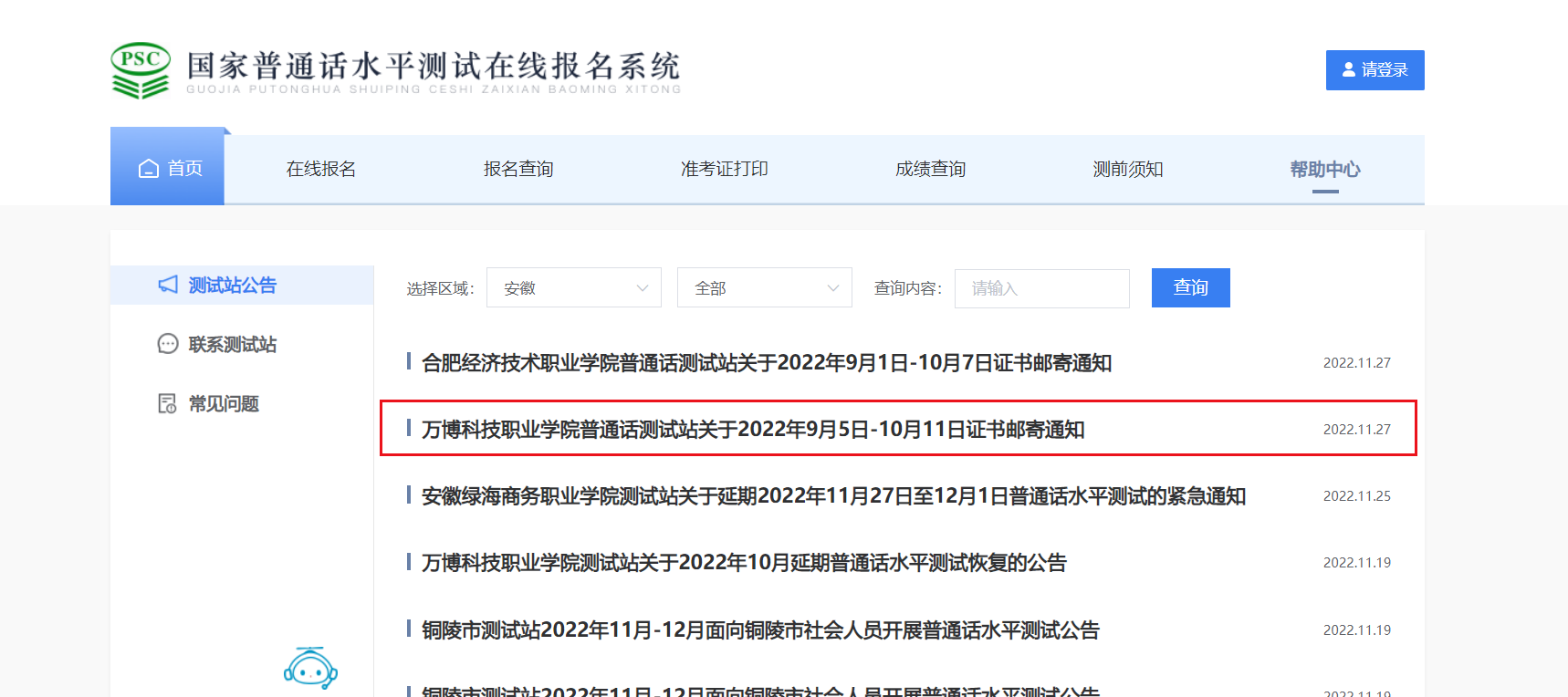Click date 2022.11.27 on 合肥经济技术 notice
This screenshot has width=1568, height=697.
point(1357,363)
